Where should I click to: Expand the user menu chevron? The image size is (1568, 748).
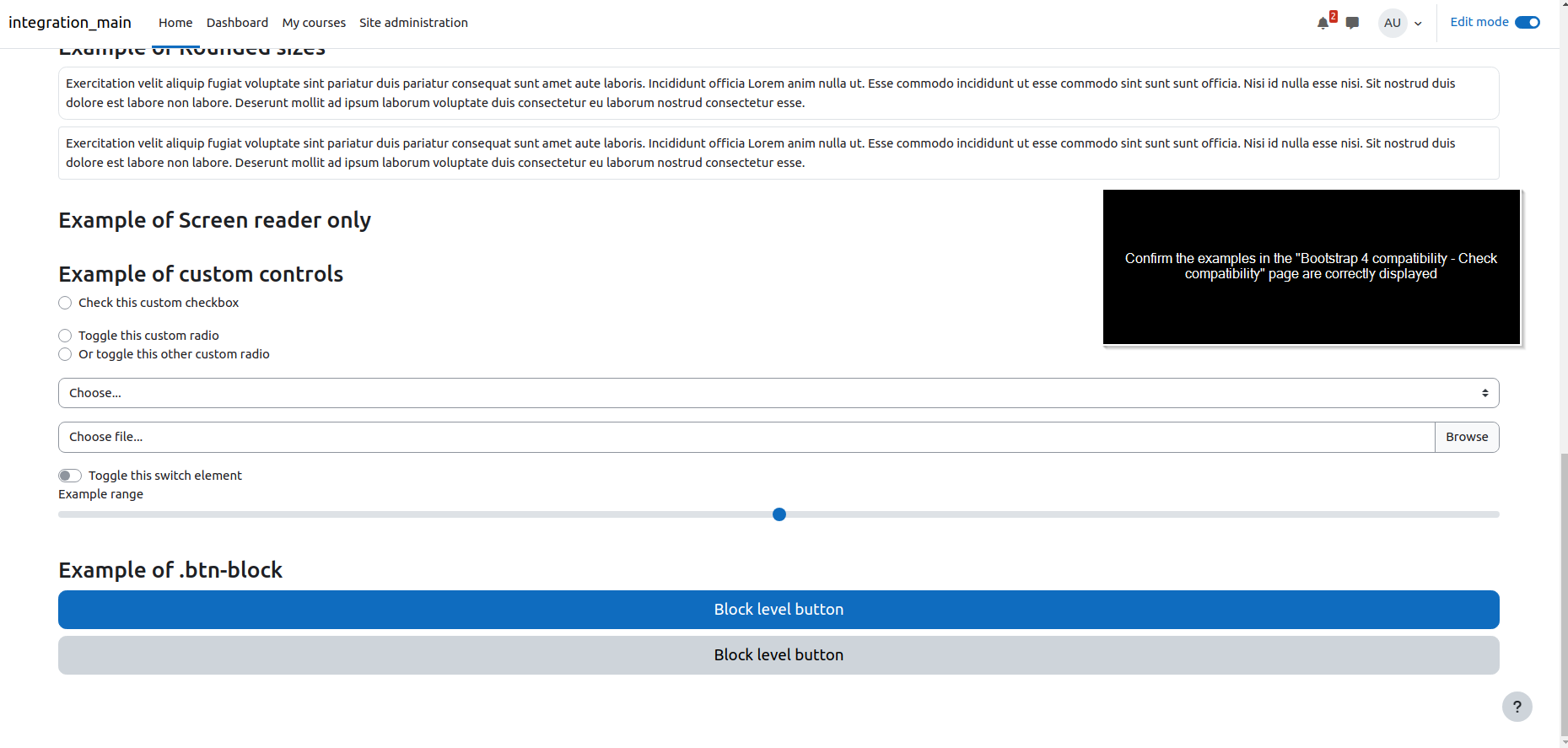1418,24
